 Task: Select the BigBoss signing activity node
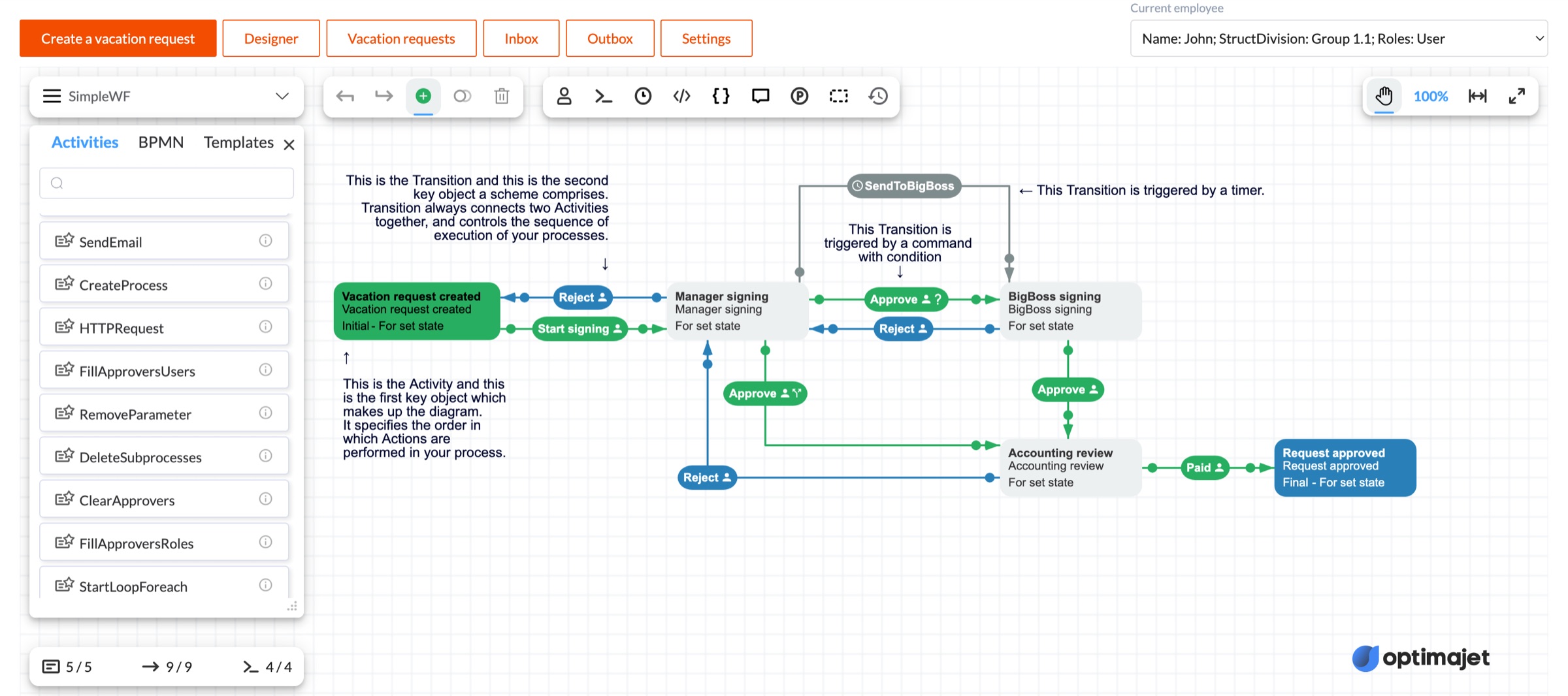pos(1071,311)
